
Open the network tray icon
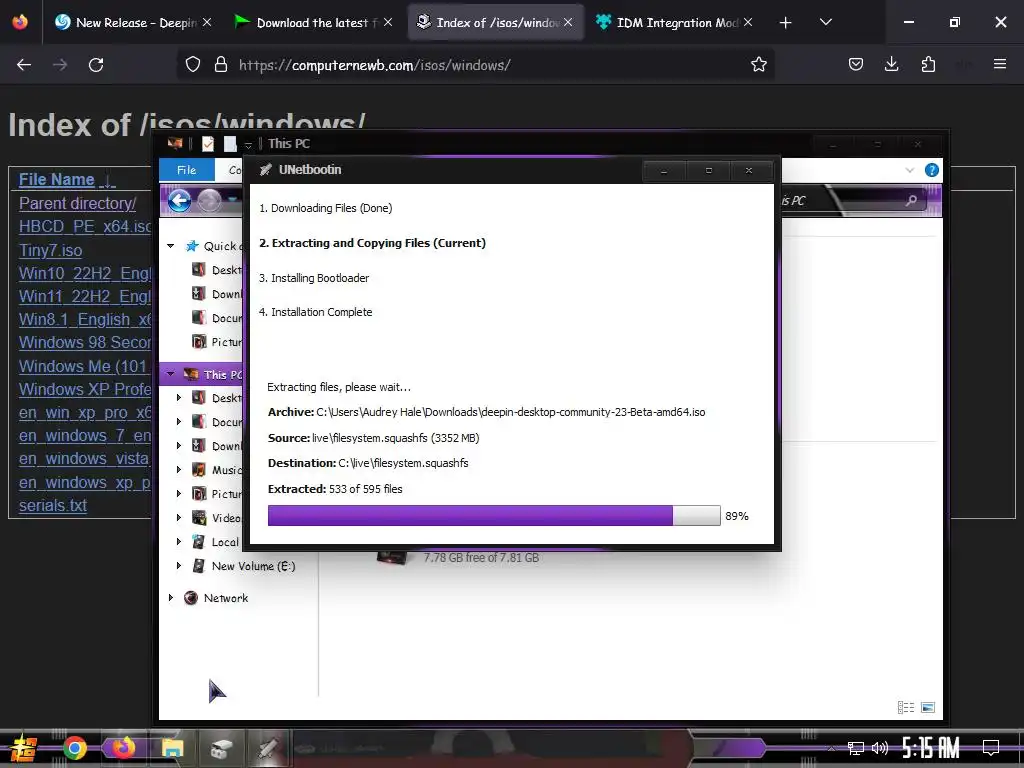pyautogui.click(x=856, y=748)
